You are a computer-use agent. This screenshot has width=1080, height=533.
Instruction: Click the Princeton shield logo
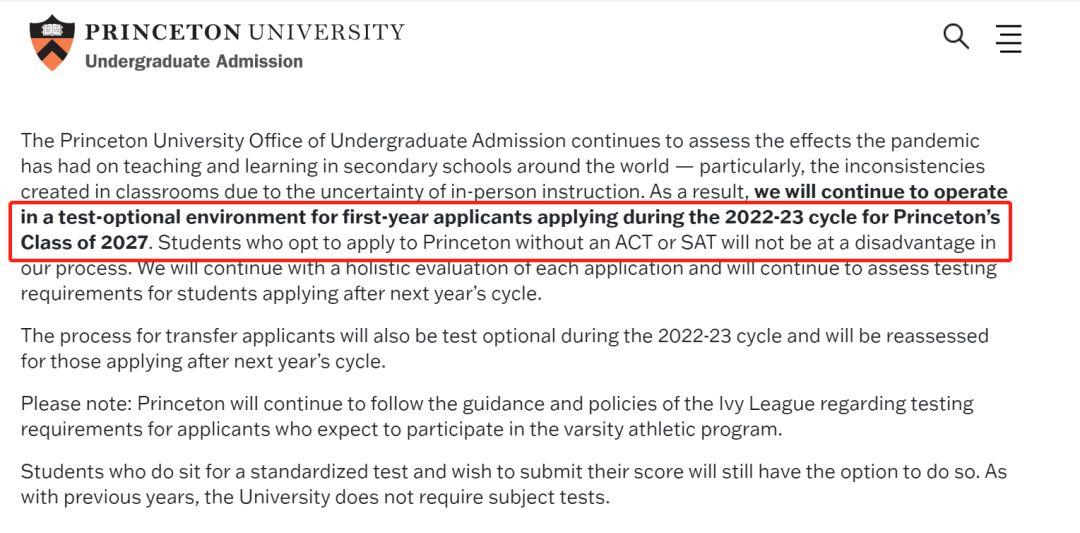pyautogui.click(x=53, y=43)
